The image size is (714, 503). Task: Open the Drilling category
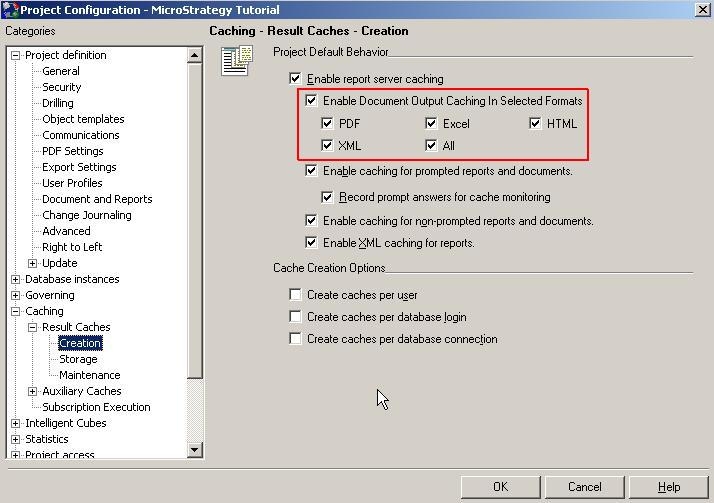[57, 103]
